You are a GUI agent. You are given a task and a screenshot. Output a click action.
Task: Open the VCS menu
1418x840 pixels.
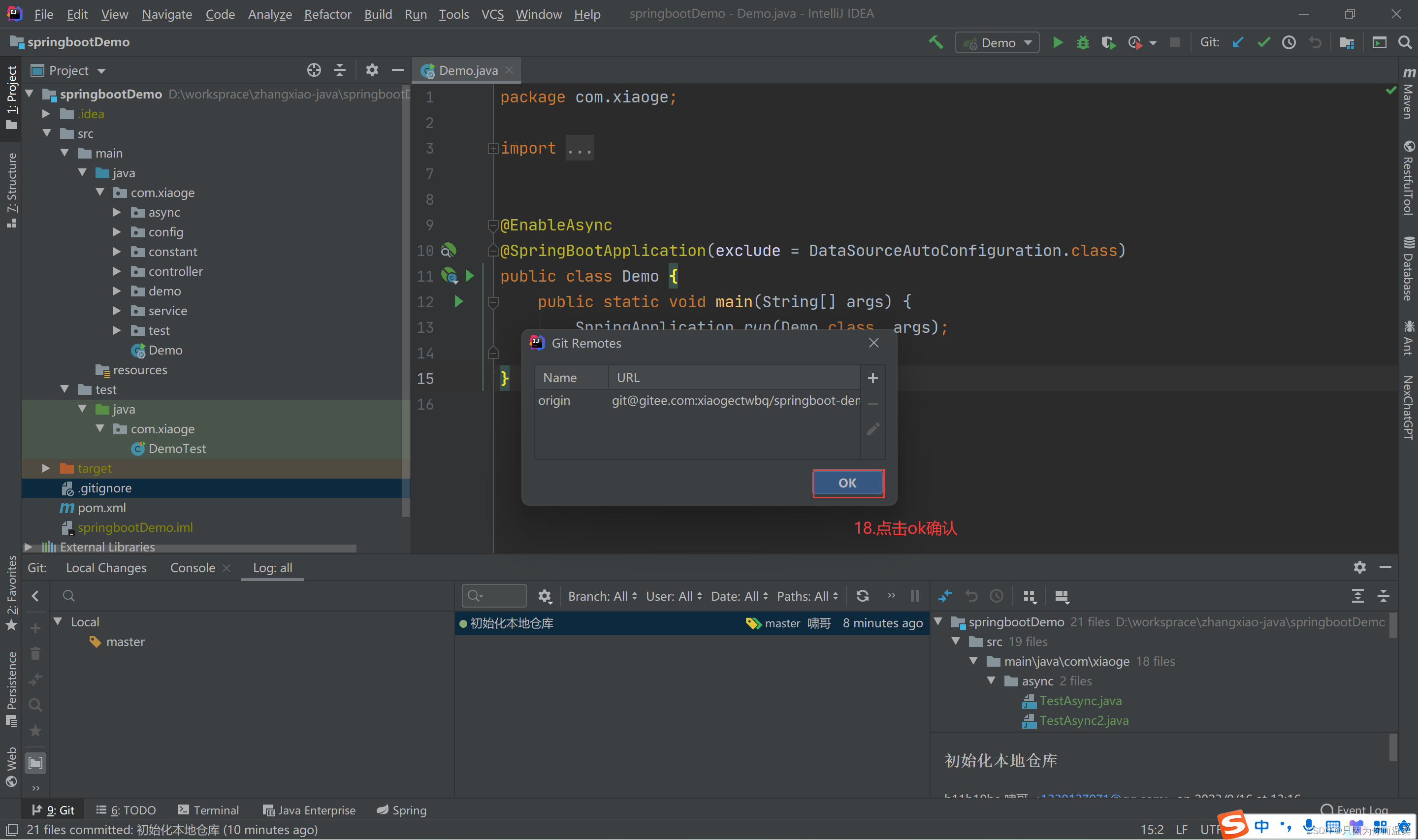pos(492,14)
